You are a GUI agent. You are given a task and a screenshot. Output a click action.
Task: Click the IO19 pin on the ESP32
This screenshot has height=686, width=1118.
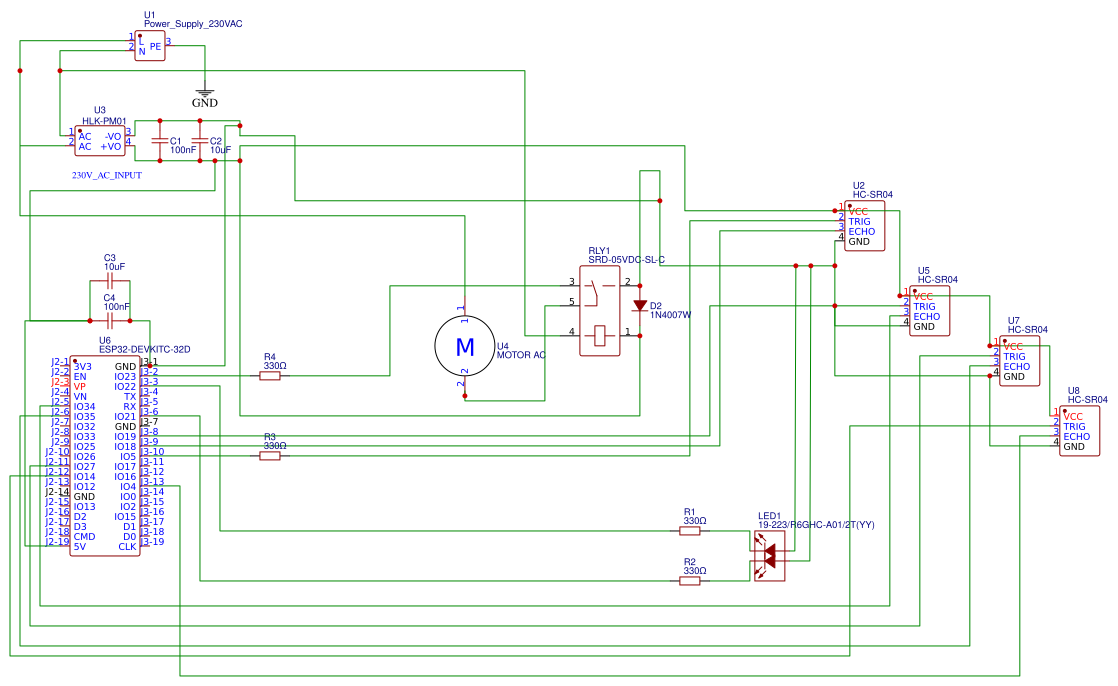tap(125, 436)
